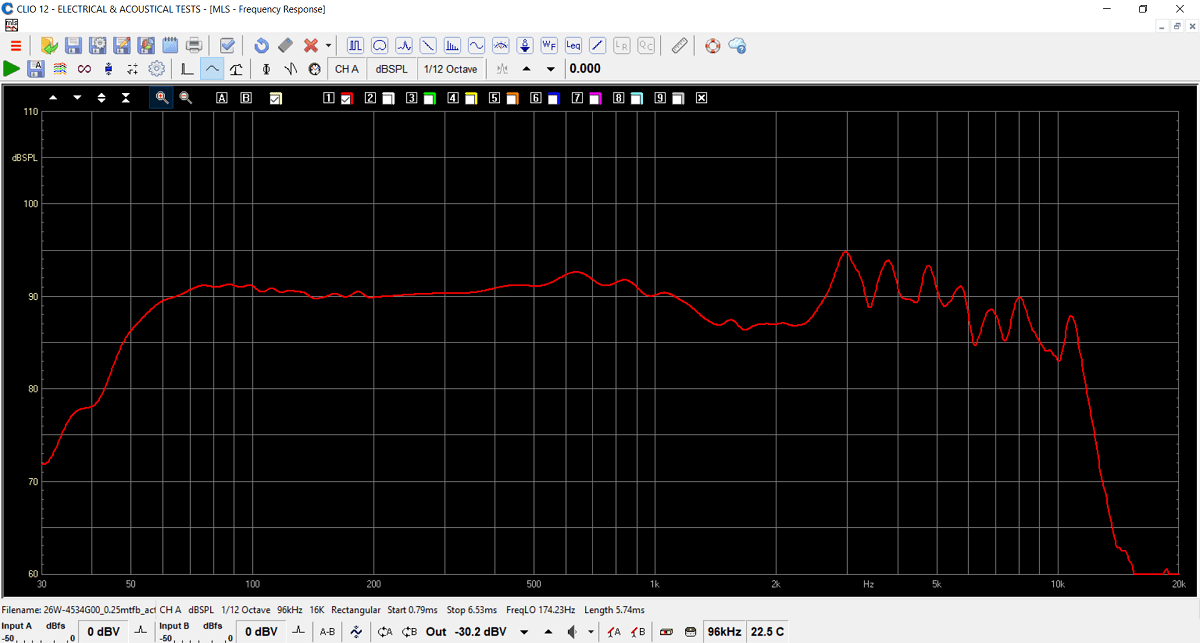
Task: Toggle overlay 1 red checkbox
Action: click(x=346, y=98)
